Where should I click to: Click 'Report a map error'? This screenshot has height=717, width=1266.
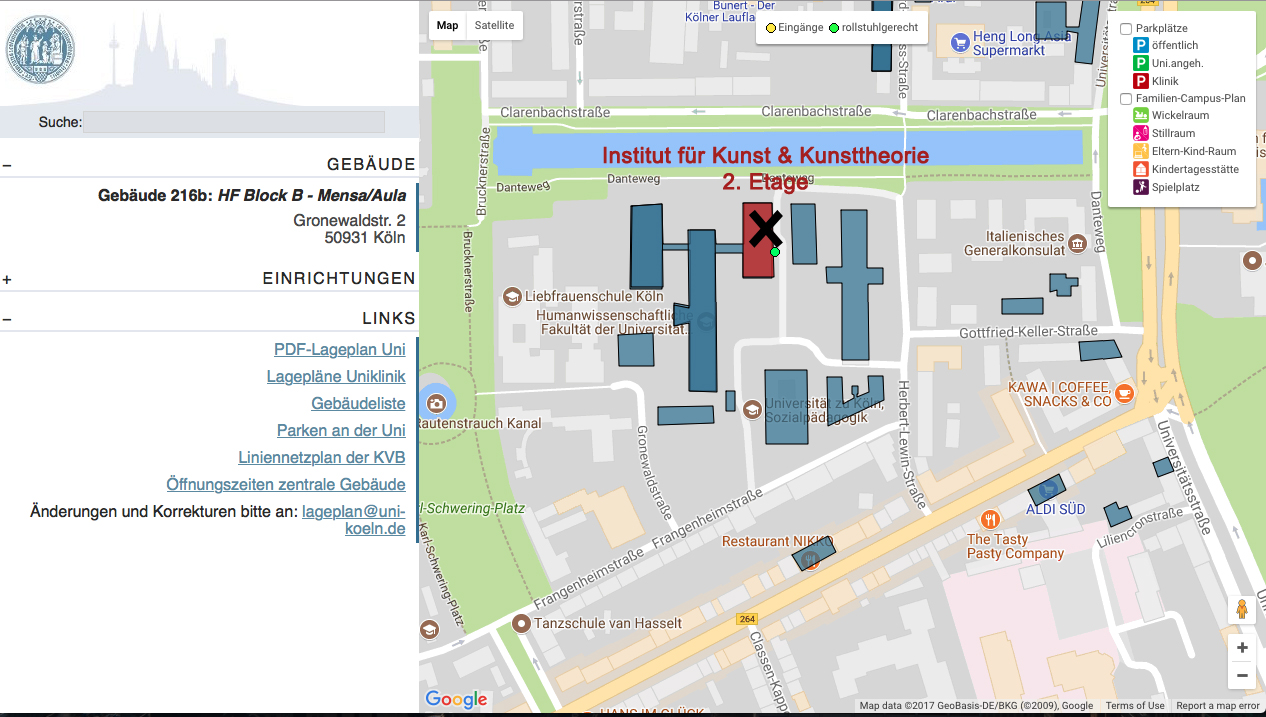coord(1218,706)
